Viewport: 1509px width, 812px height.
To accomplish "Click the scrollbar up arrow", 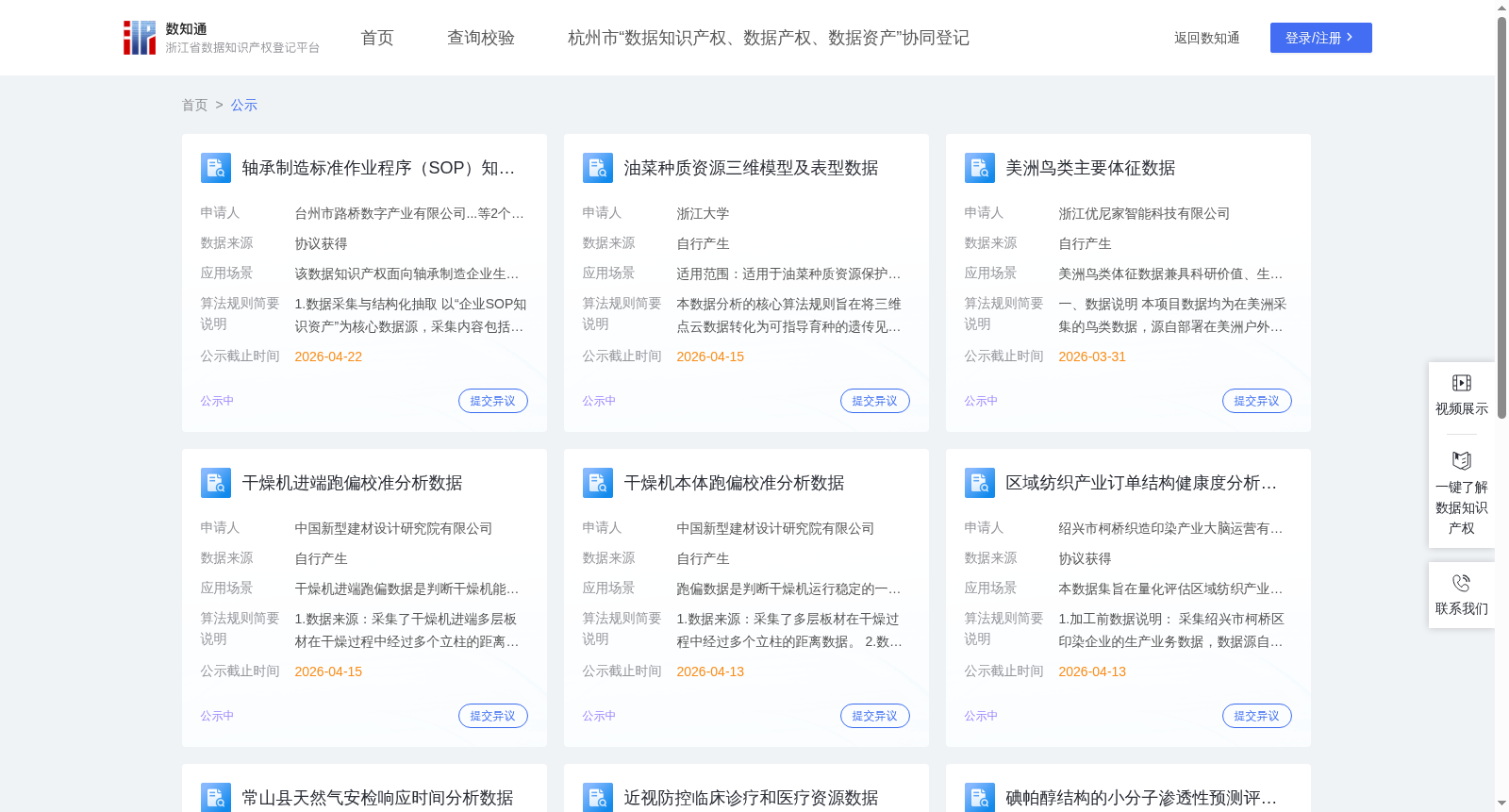I will (x=1501, y=8).
